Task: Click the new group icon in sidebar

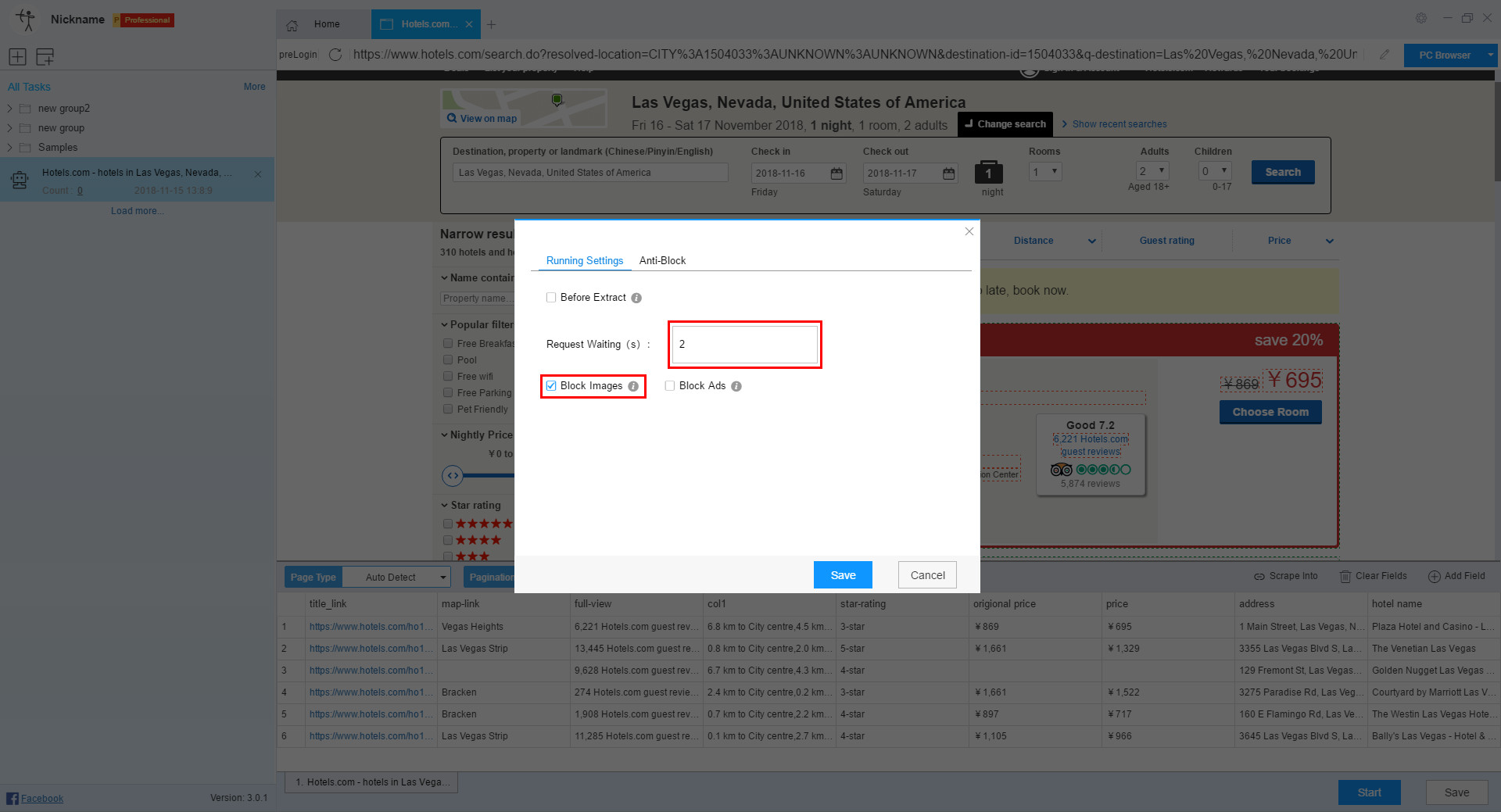Action: click(45, 56)
